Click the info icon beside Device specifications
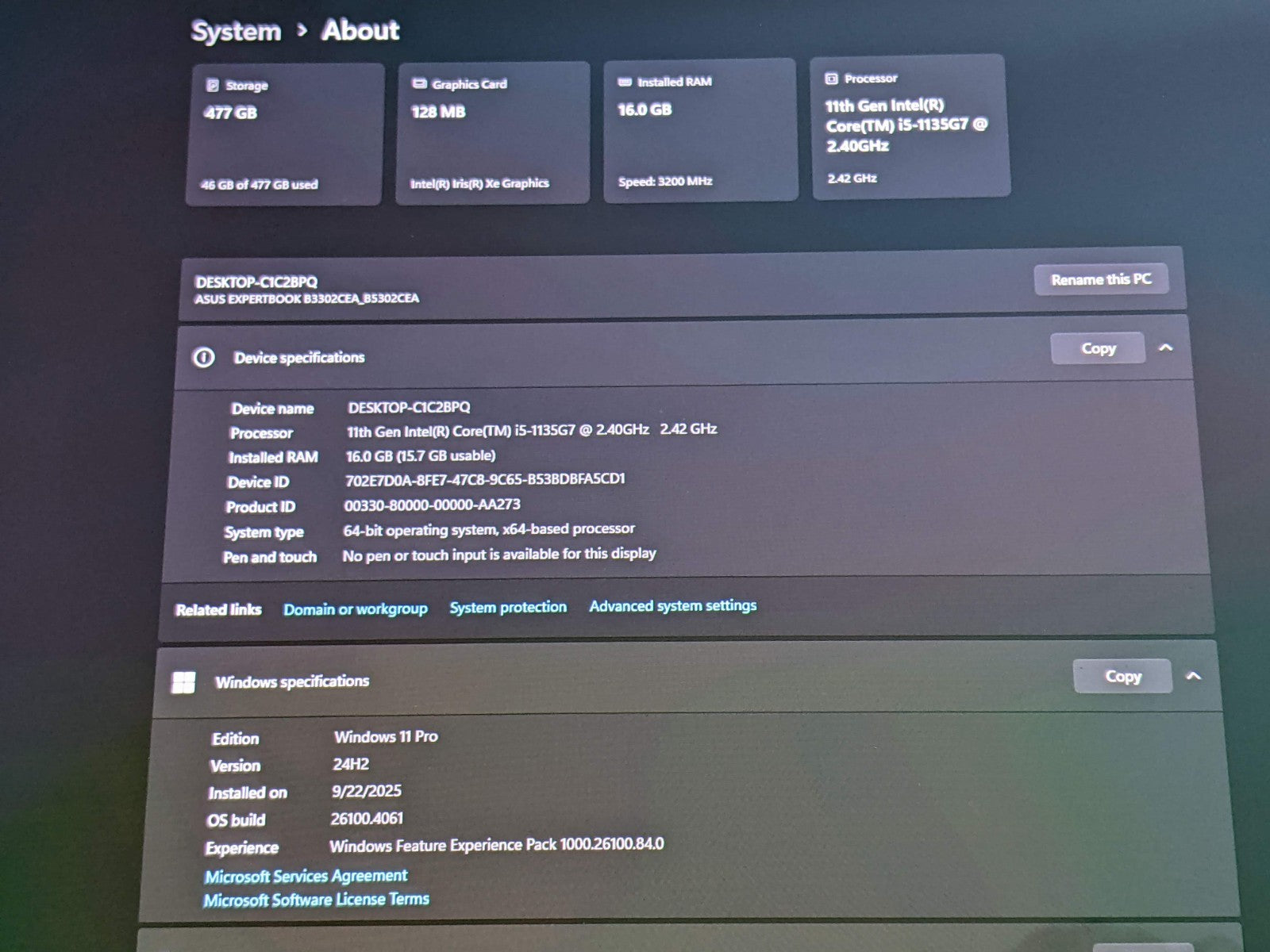This screenshot has height=952, width=1270. point(203,358)
